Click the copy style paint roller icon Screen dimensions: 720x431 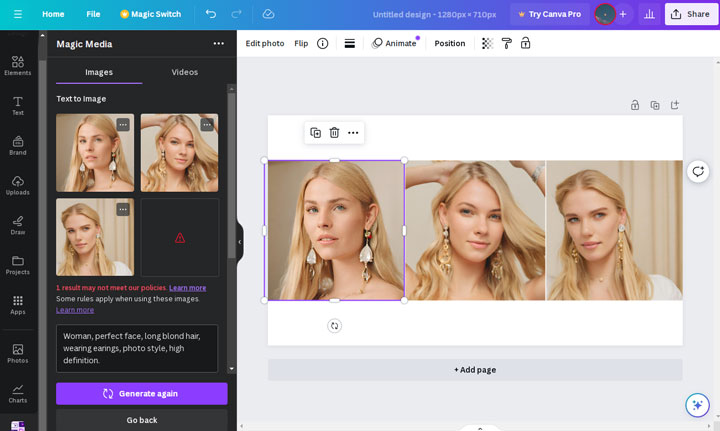point(506,44)
